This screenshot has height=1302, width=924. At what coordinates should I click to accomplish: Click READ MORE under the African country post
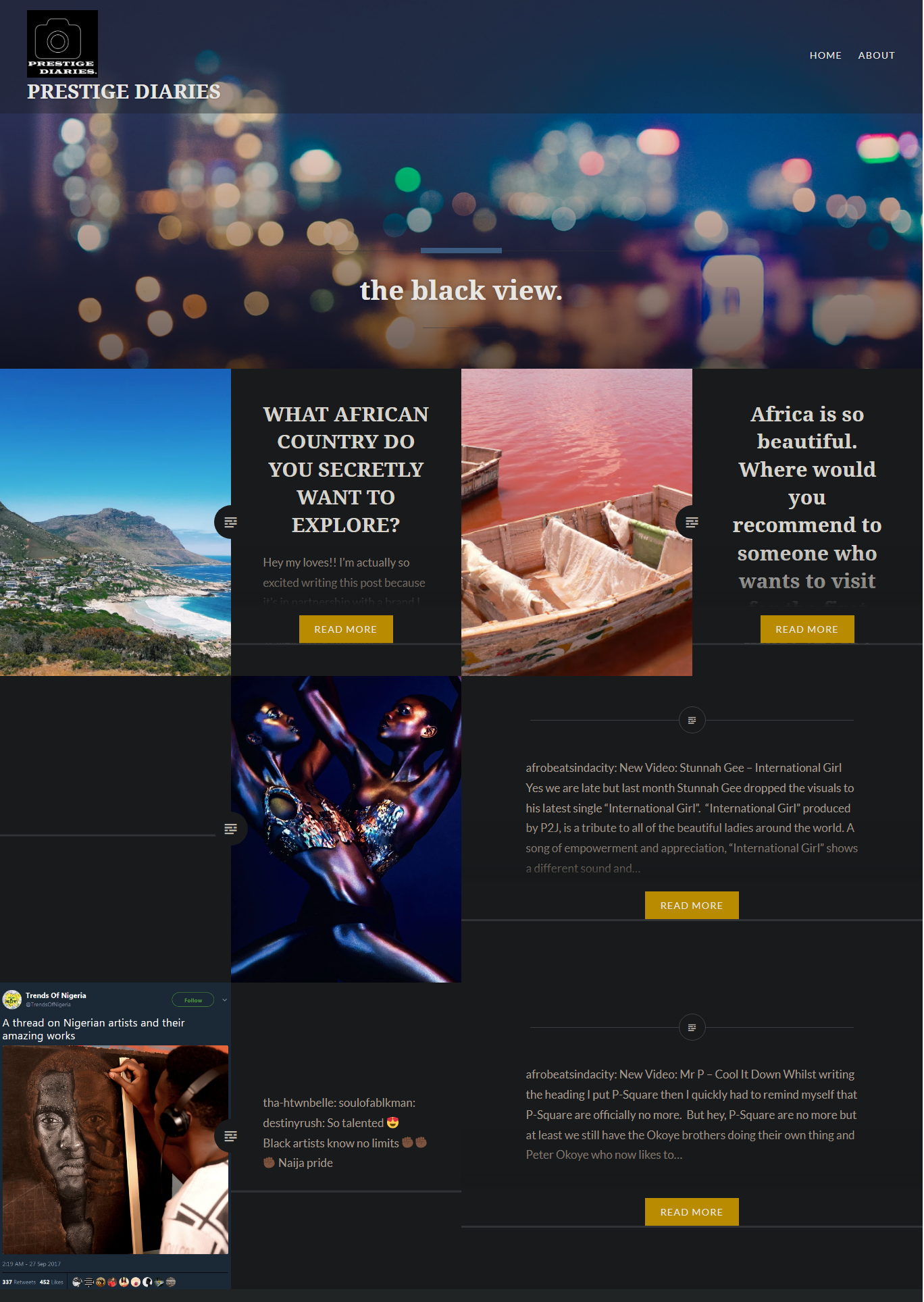(x=346, y=629)
